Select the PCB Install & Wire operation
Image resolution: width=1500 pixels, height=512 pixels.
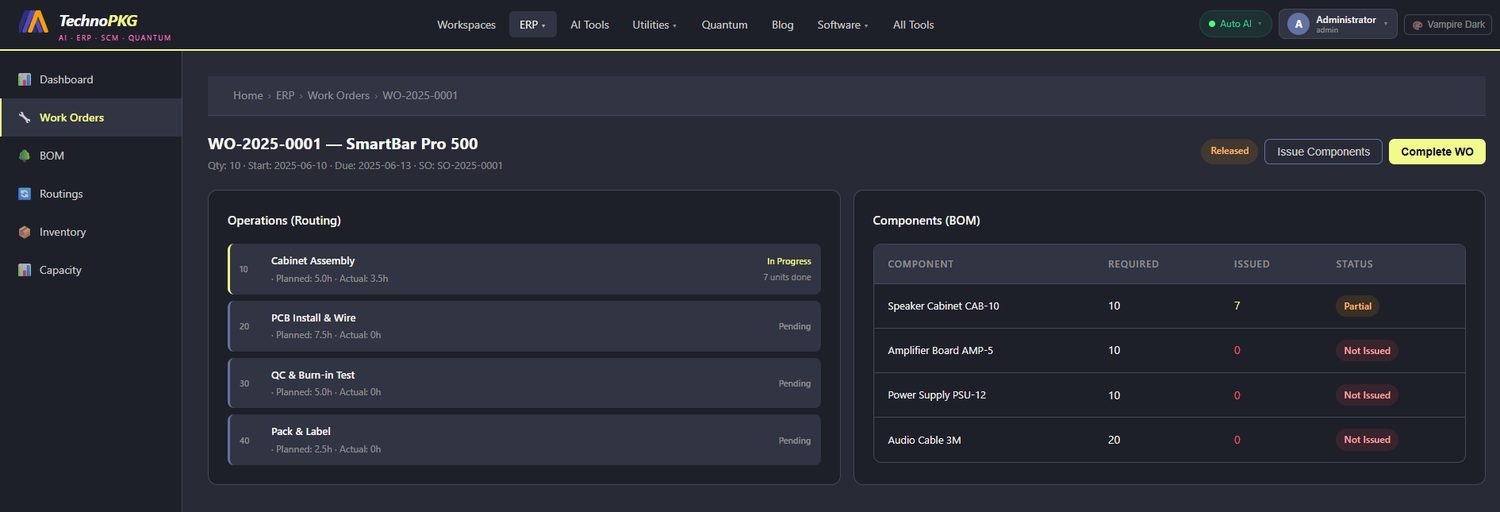click(x=524, y=326)
